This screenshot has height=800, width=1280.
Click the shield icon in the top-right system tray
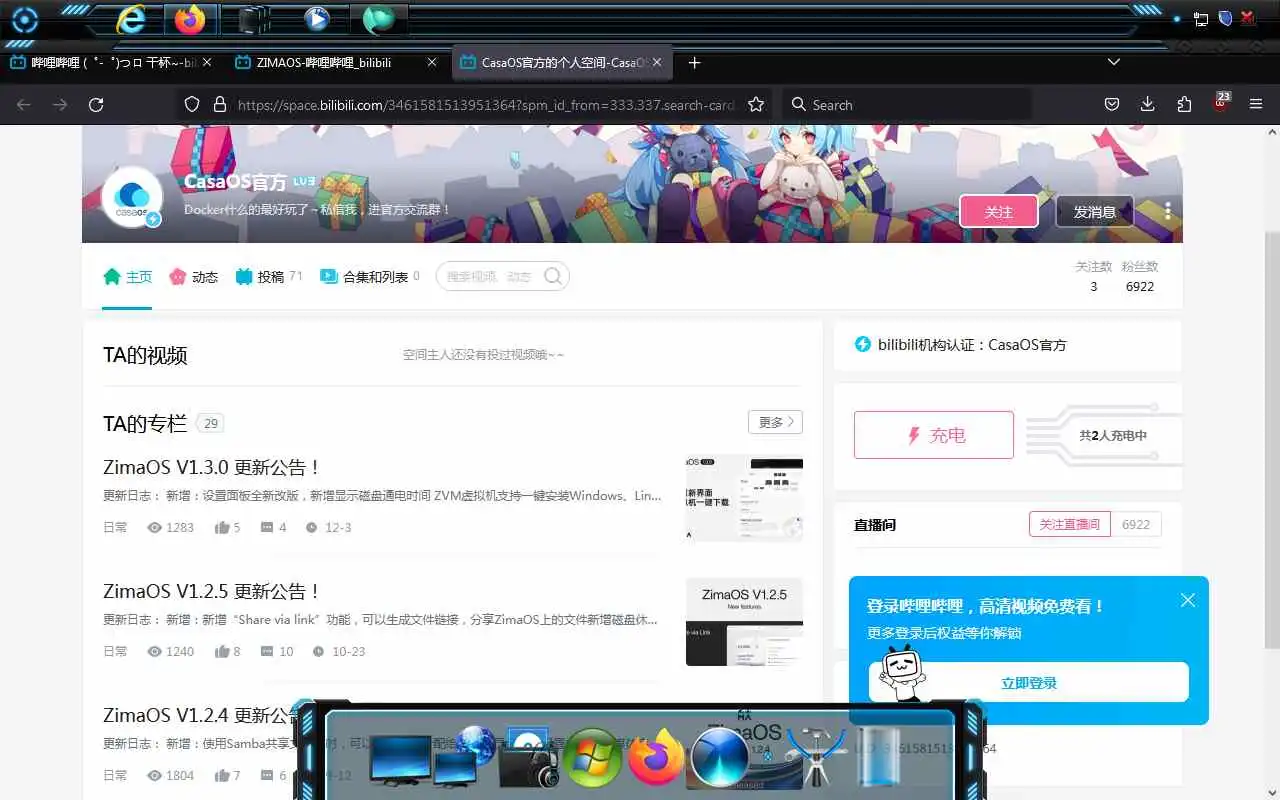click(1224, 18)
